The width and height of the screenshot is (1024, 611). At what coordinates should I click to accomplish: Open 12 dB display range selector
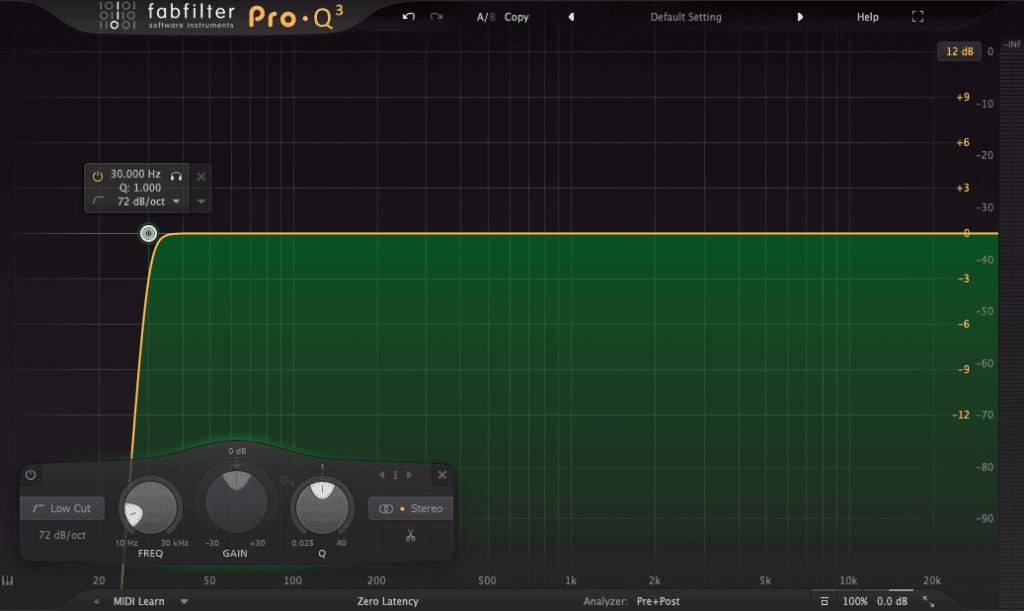(959, 51)
